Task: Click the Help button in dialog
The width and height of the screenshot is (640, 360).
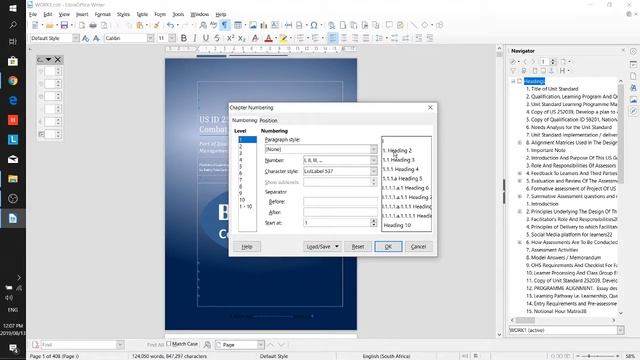Action: point(247,247)
